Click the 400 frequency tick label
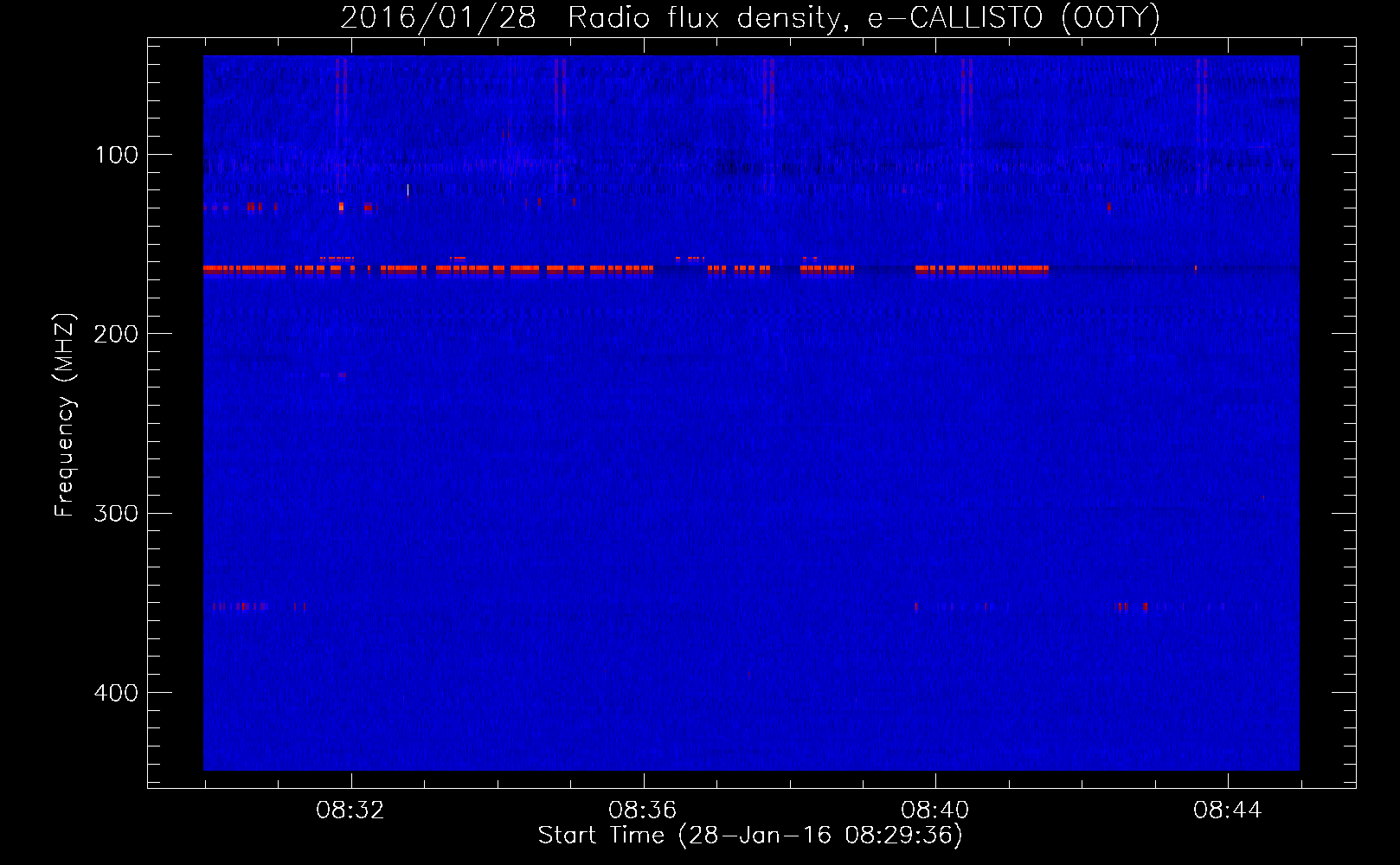This screenshot has width=1400, height=865. pyautogui.click(x=116, y=693)
